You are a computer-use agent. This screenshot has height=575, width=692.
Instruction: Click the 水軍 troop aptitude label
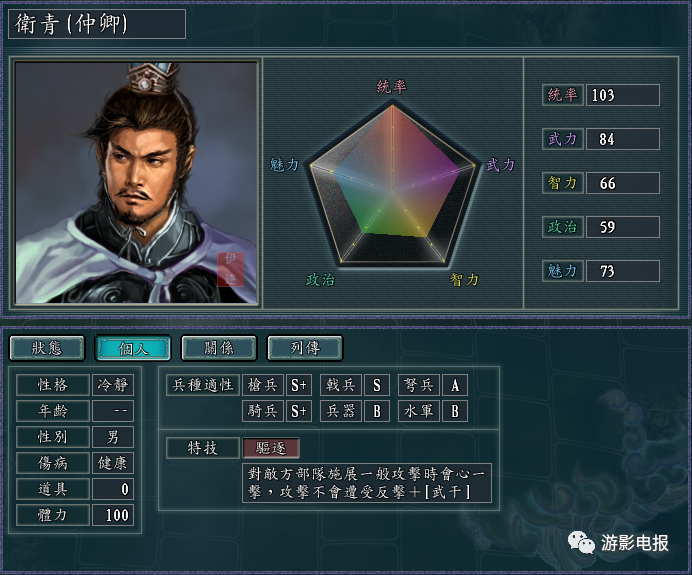[x=418, y=411]
